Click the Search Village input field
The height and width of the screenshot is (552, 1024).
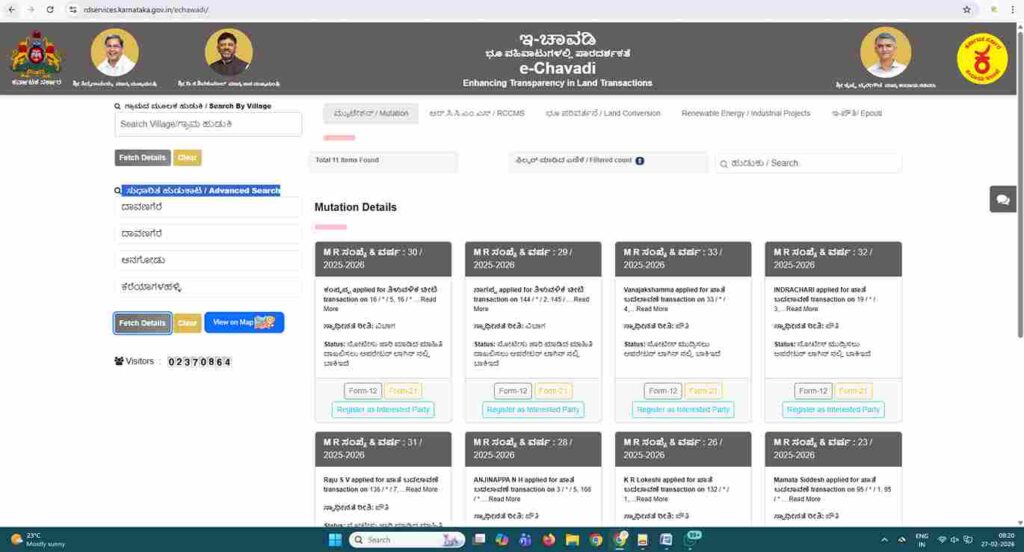point(208,124)
